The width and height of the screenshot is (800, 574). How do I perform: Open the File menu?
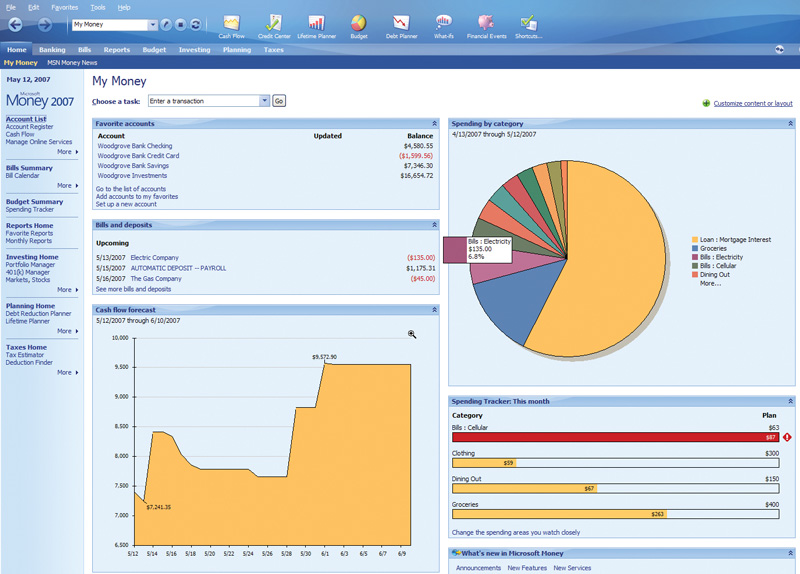click(x=11, y=7)
